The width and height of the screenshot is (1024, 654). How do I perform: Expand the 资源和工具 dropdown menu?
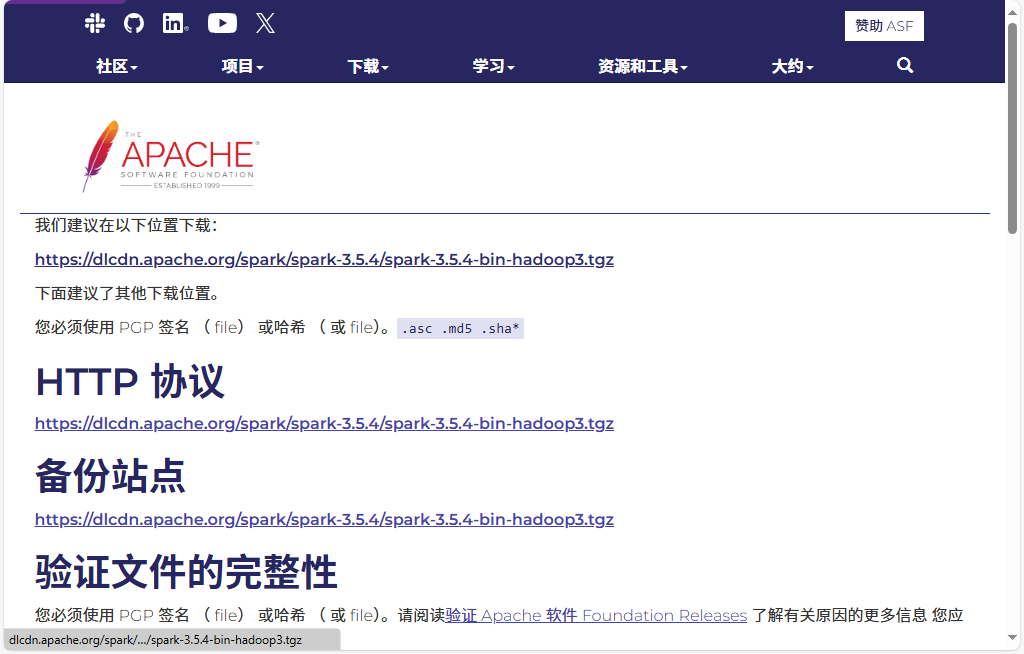pos(643,67)
